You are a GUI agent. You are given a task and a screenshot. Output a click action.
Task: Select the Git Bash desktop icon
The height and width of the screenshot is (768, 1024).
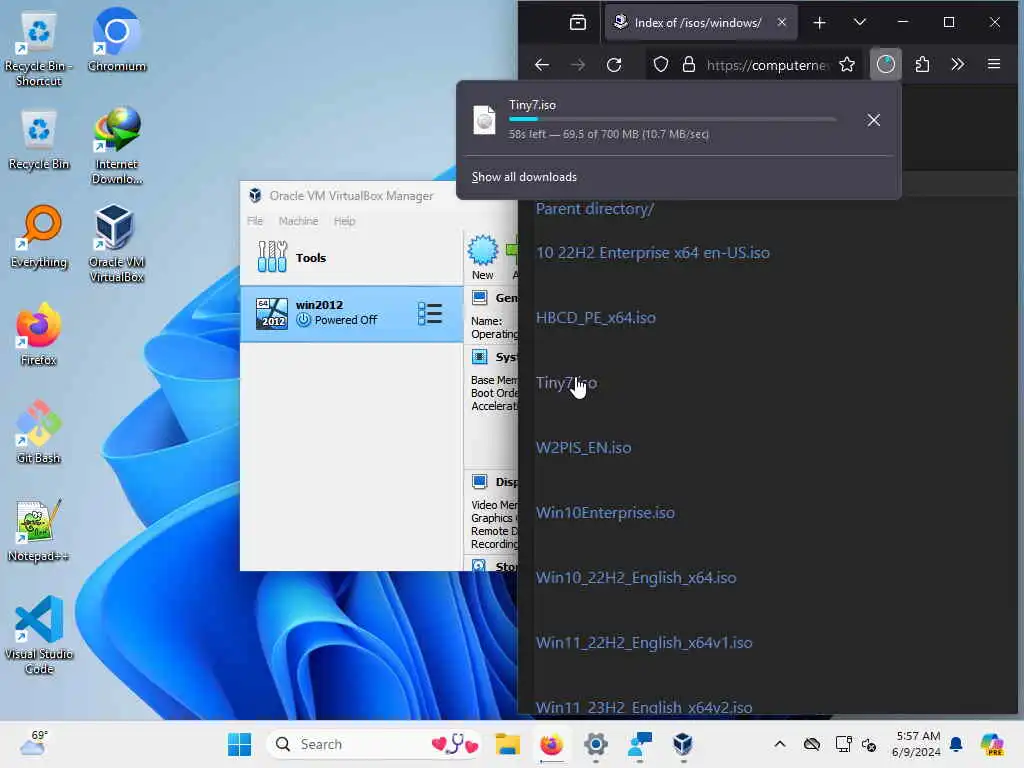39,432
